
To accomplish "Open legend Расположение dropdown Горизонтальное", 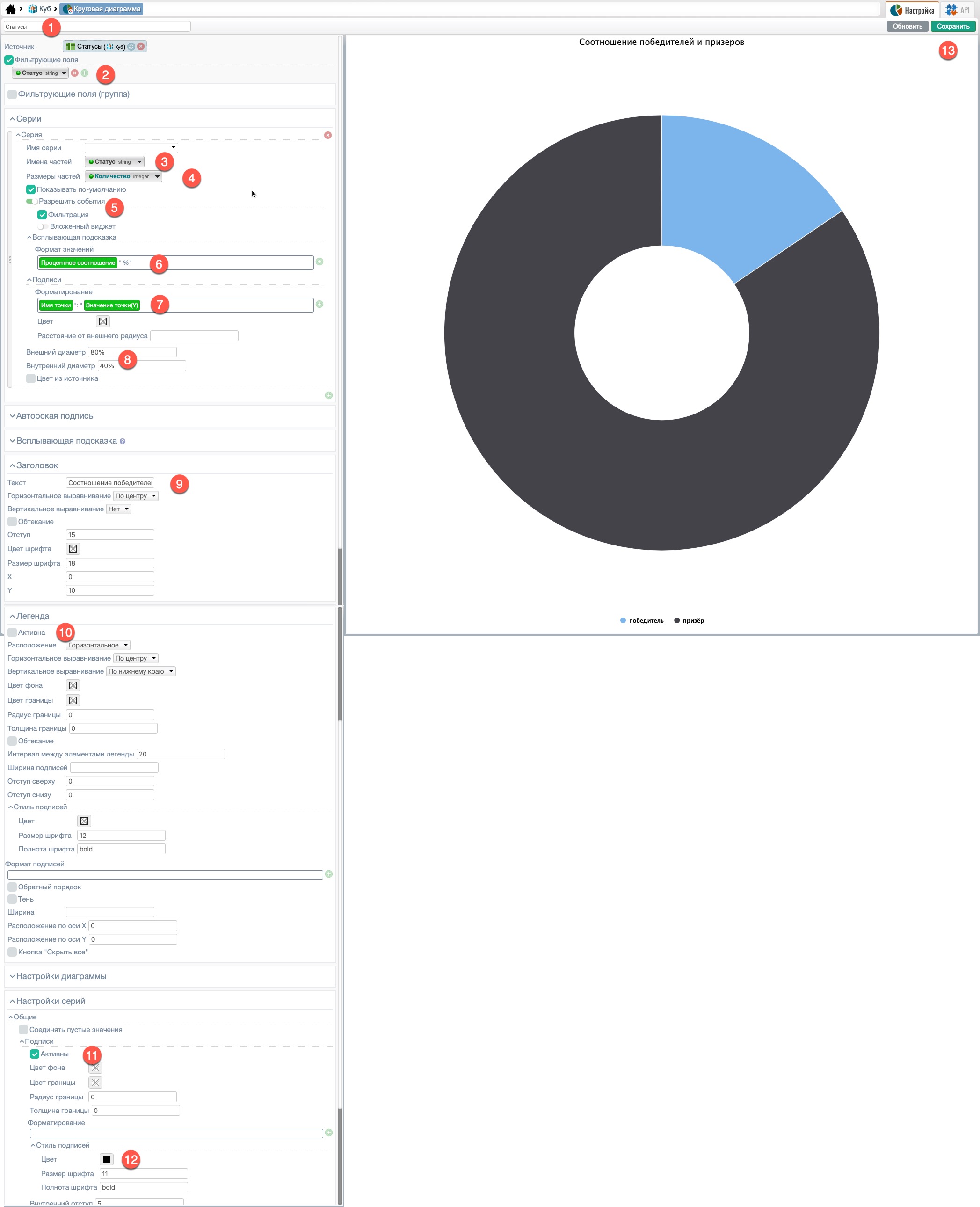I will pyautogui.click(x=98, y=645).
